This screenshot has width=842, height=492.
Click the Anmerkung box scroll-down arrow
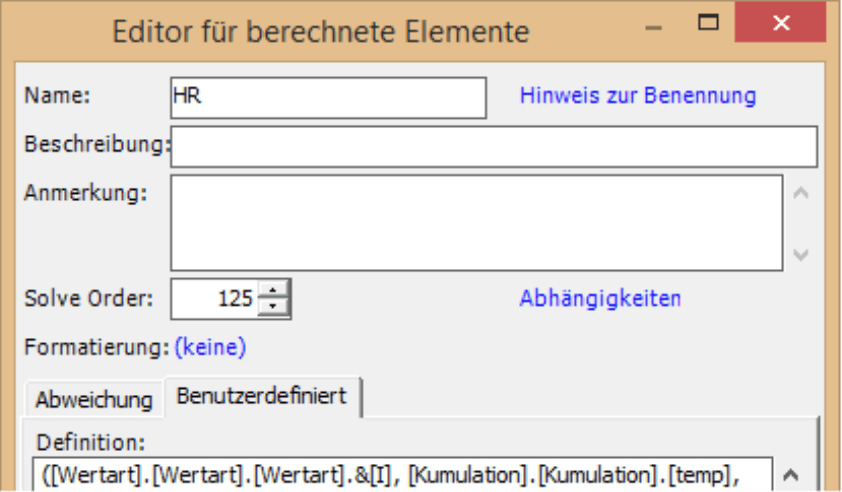(801, 254)
